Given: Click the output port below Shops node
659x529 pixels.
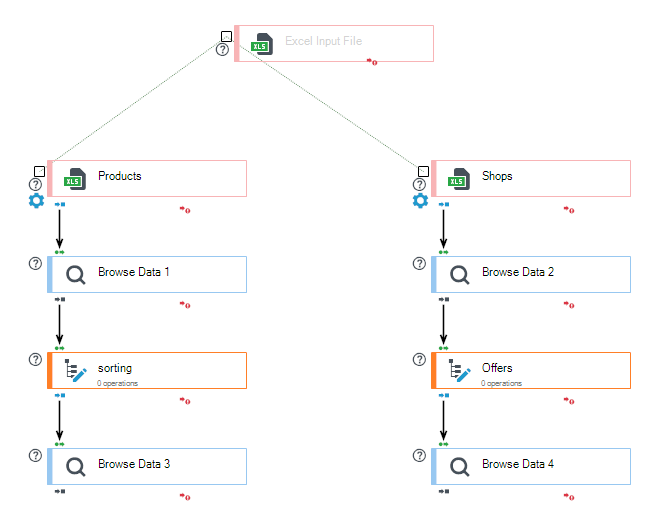Looking at the screenshot, I should tap(444, 204).
